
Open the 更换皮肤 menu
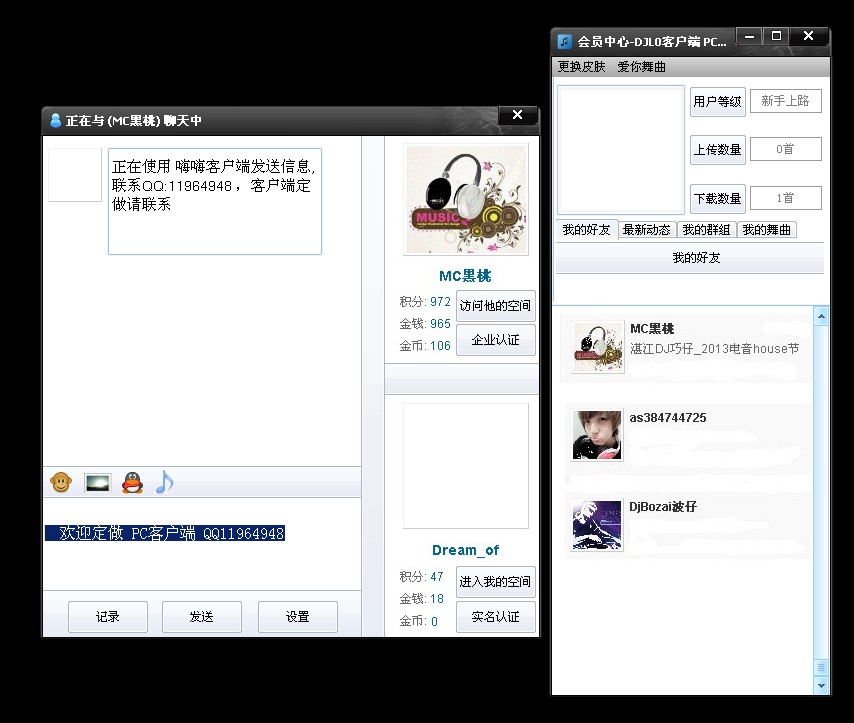pyautogui.click(x=581, y=66)
